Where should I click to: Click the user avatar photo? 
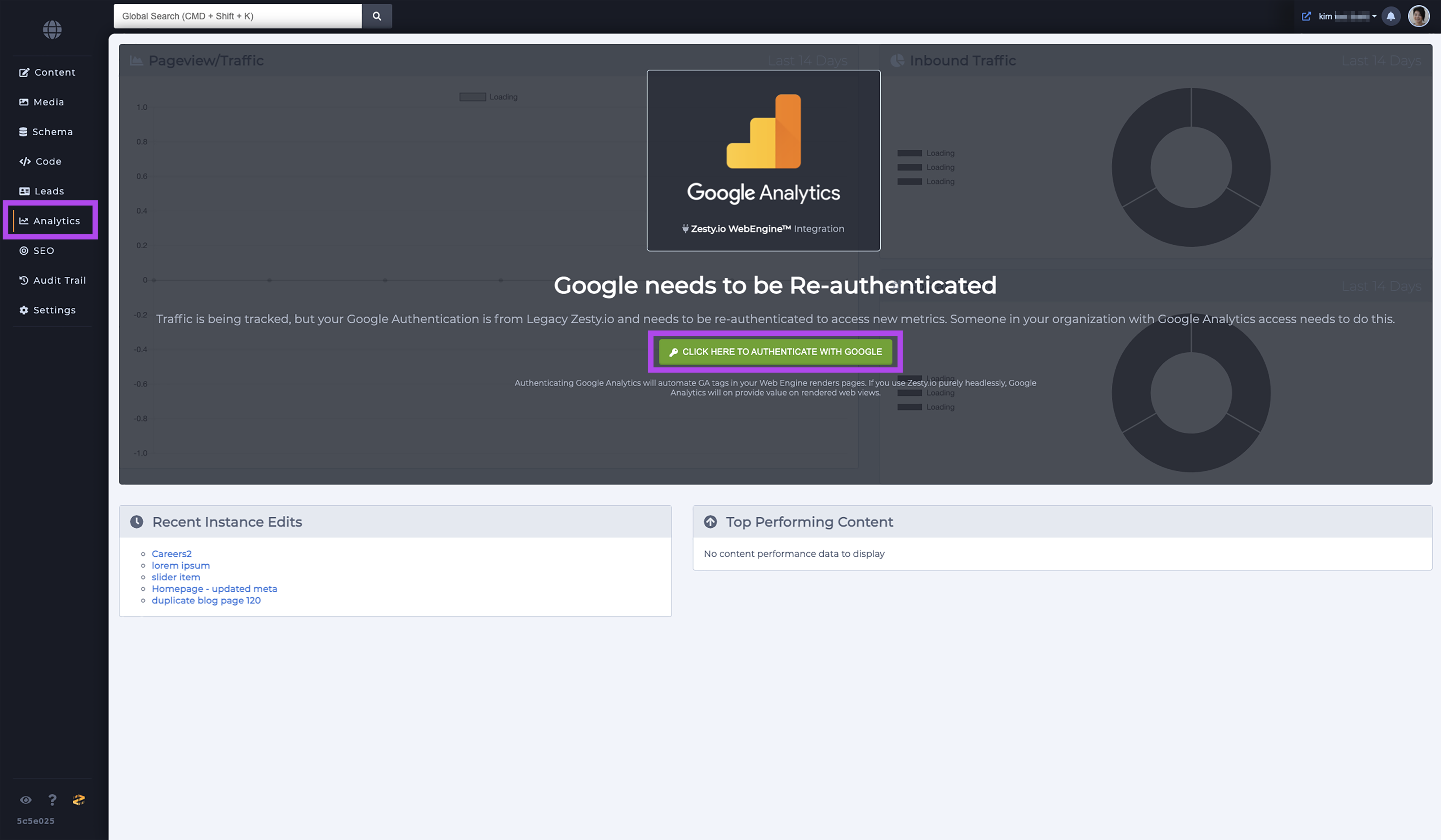pos(1419,16)
